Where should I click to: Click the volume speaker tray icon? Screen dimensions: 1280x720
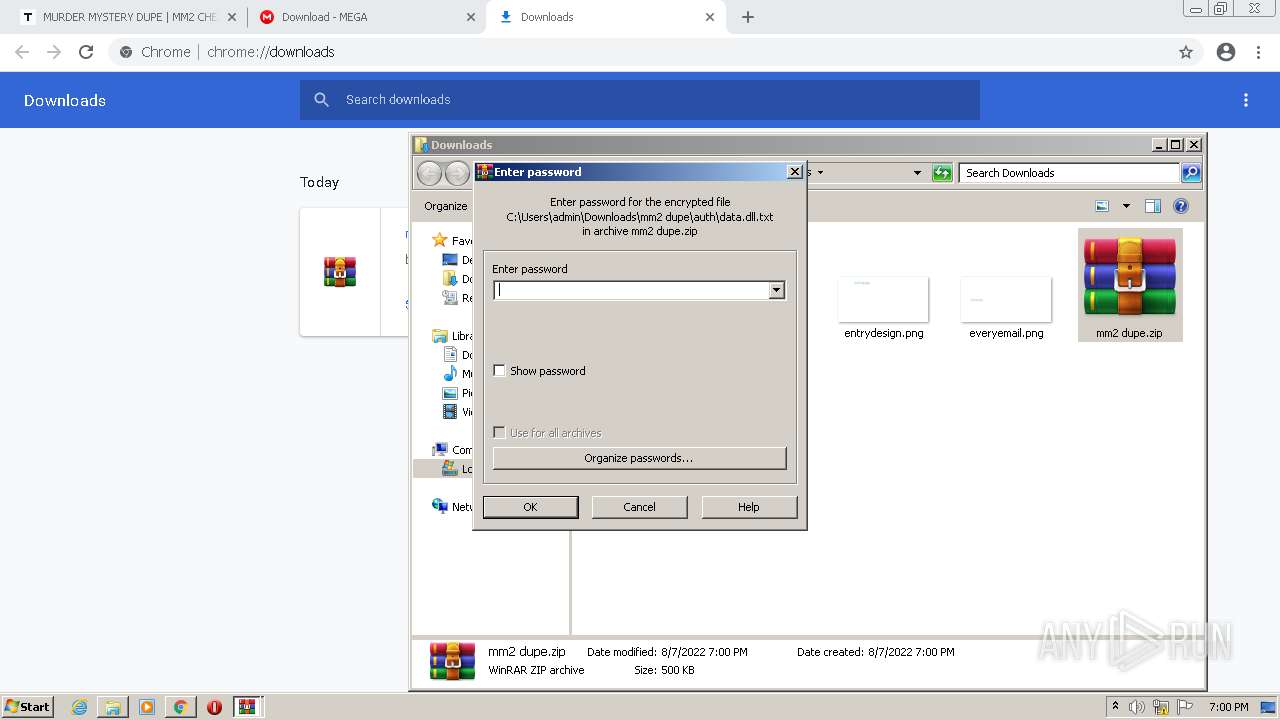[x=1137, y=707]
